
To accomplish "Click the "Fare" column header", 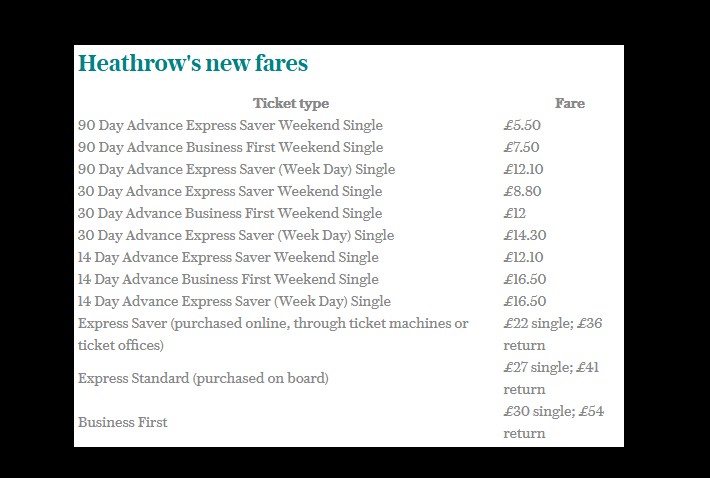I will point(569,103).
